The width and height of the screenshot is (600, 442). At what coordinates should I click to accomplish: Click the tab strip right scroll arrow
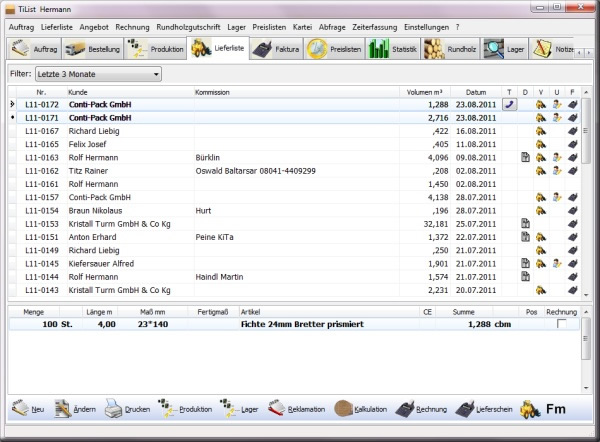(589, 53)
